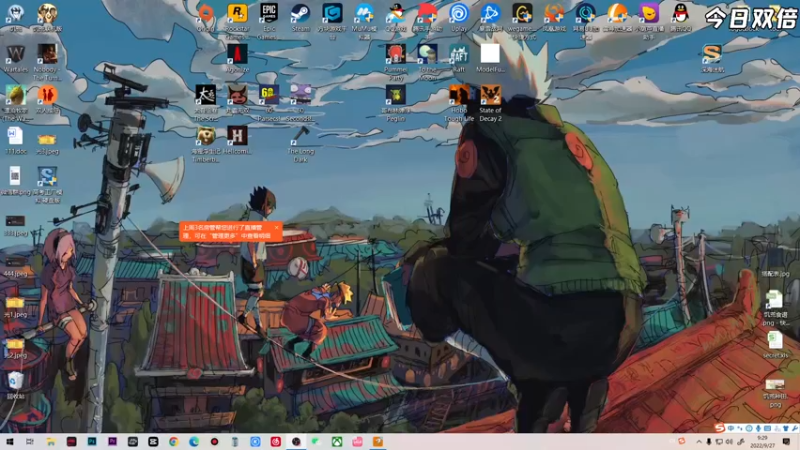The image size is (800, 450).
Task: Open Google Chrome from the taskbar
Action: [173, 442]
